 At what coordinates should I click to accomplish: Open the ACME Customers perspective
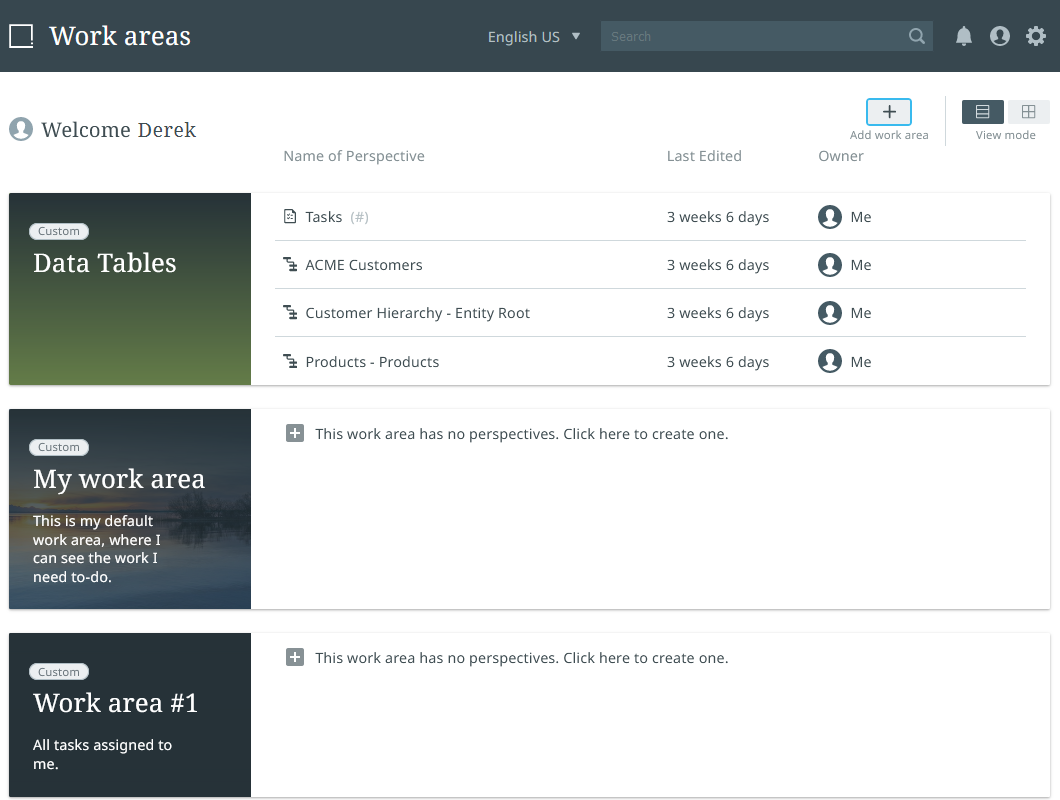click(363, 265)
